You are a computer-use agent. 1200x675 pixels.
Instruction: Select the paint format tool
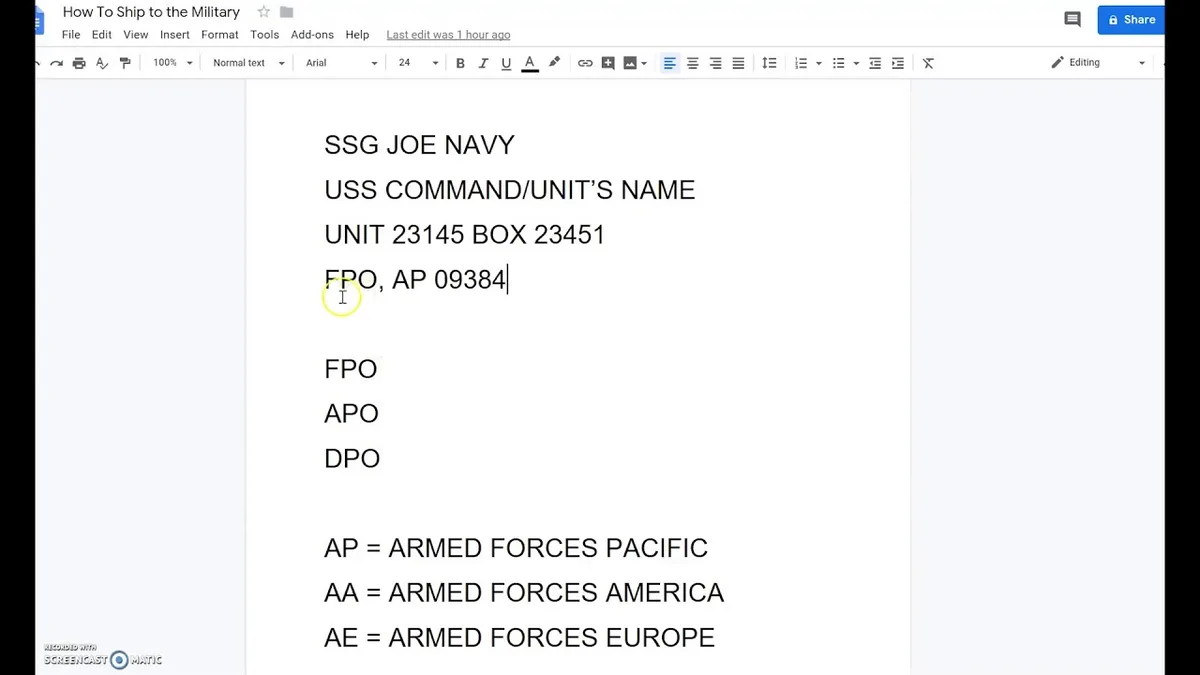pyautogui.click(x=125, y=63)
